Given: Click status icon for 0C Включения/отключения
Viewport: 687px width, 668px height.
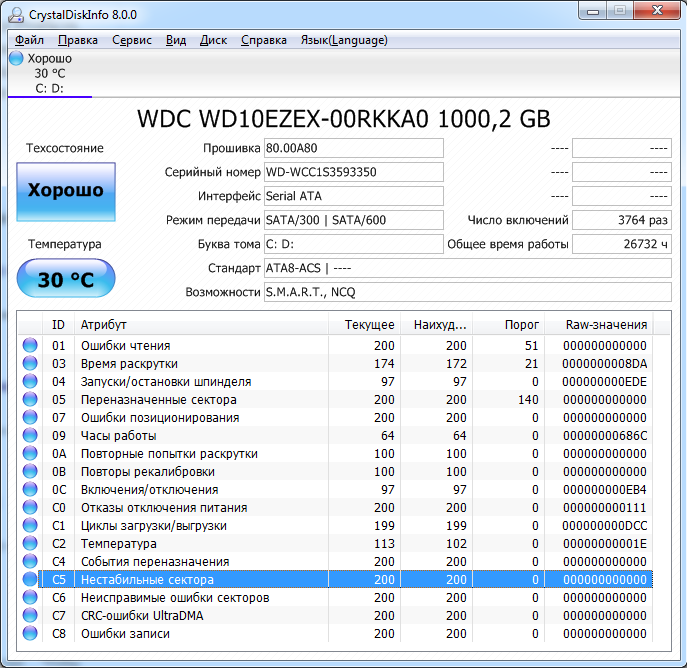Looking at the screenshot, I should [x=30, y=489].
